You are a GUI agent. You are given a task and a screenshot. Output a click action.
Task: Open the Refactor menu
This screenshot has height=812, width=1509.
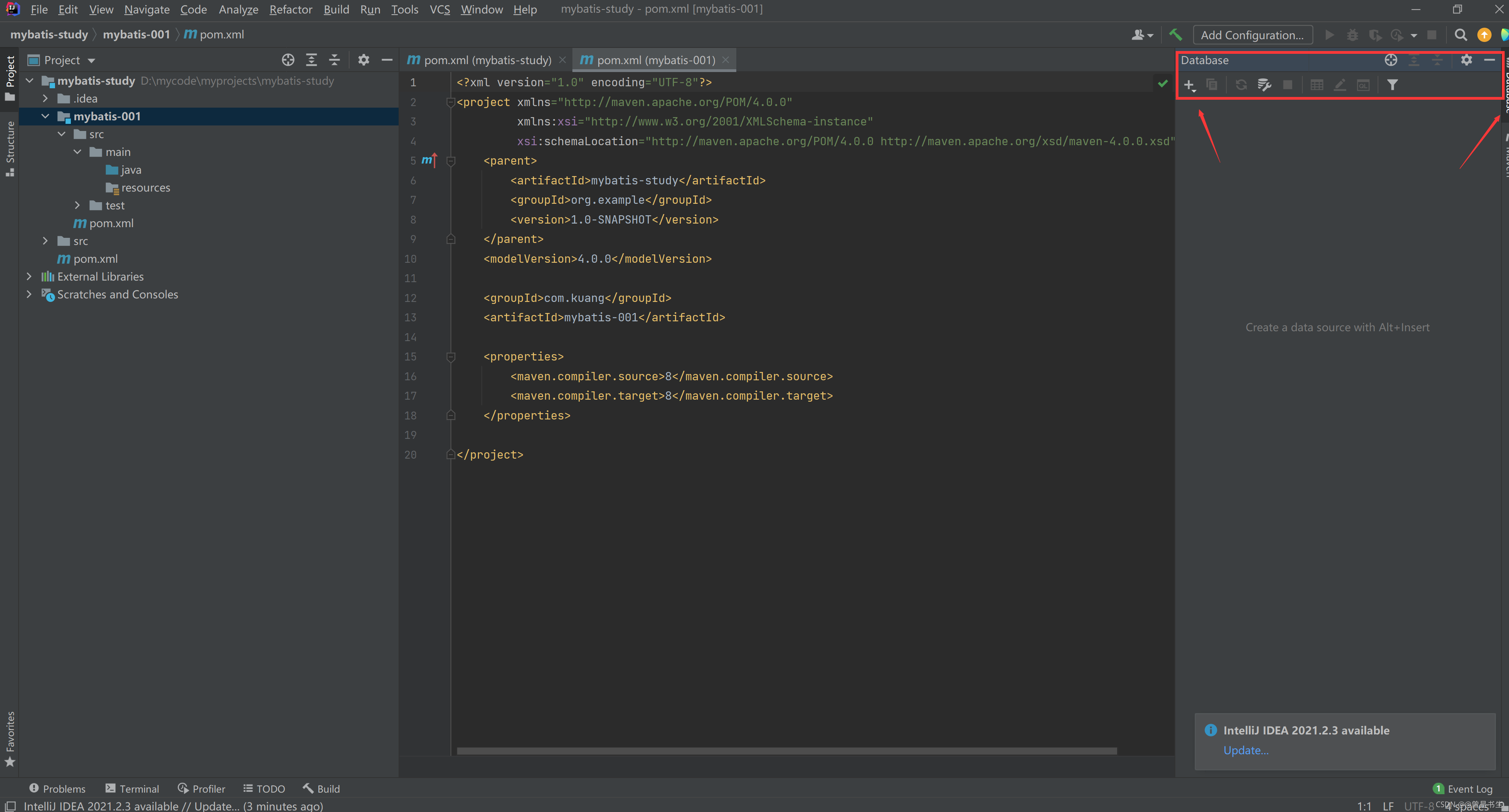pyautogui.click(x=291, y=9)
